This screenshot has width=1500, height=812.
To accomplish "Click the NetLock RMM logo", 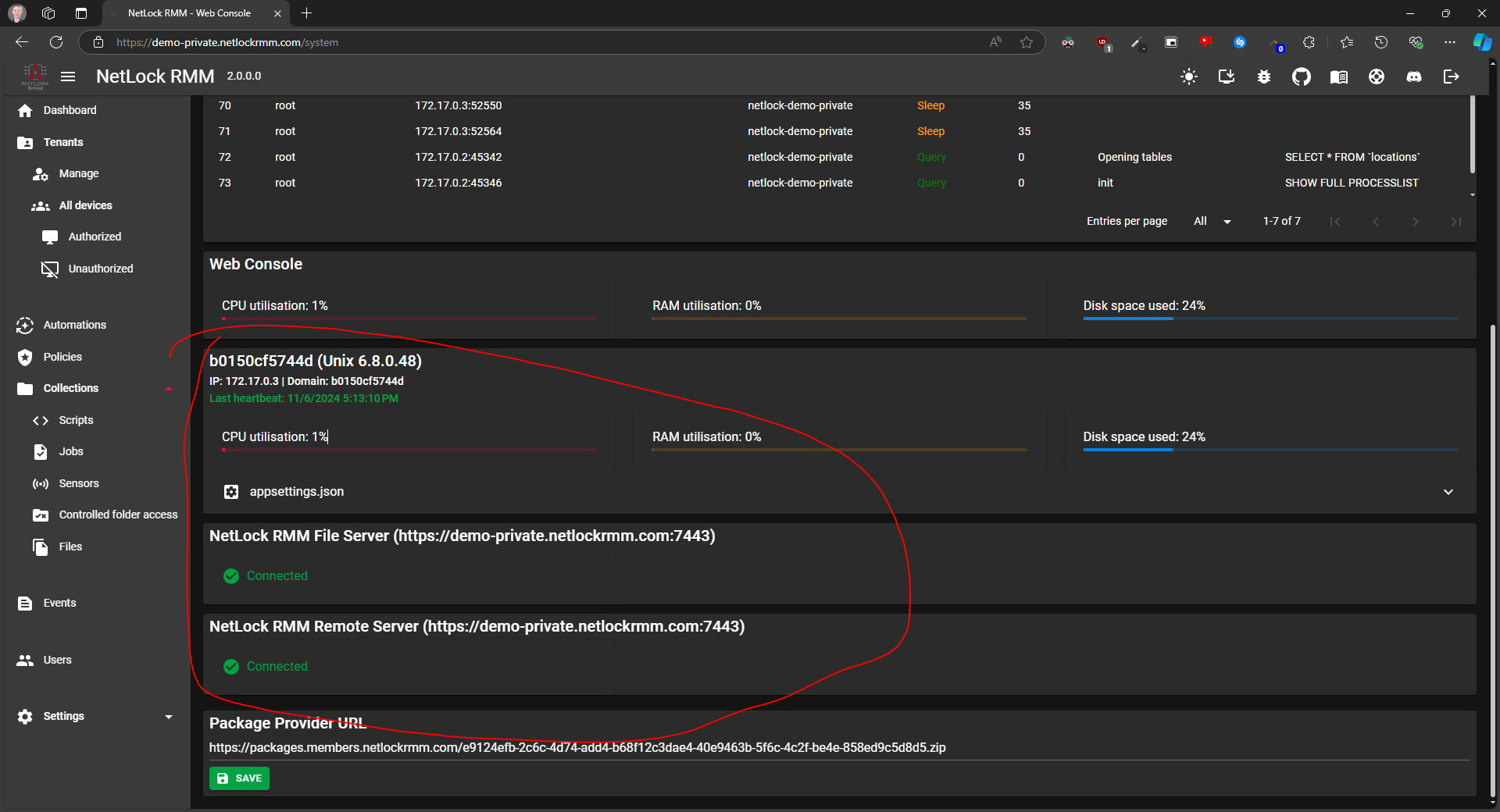I will click(x=35, y=77).
